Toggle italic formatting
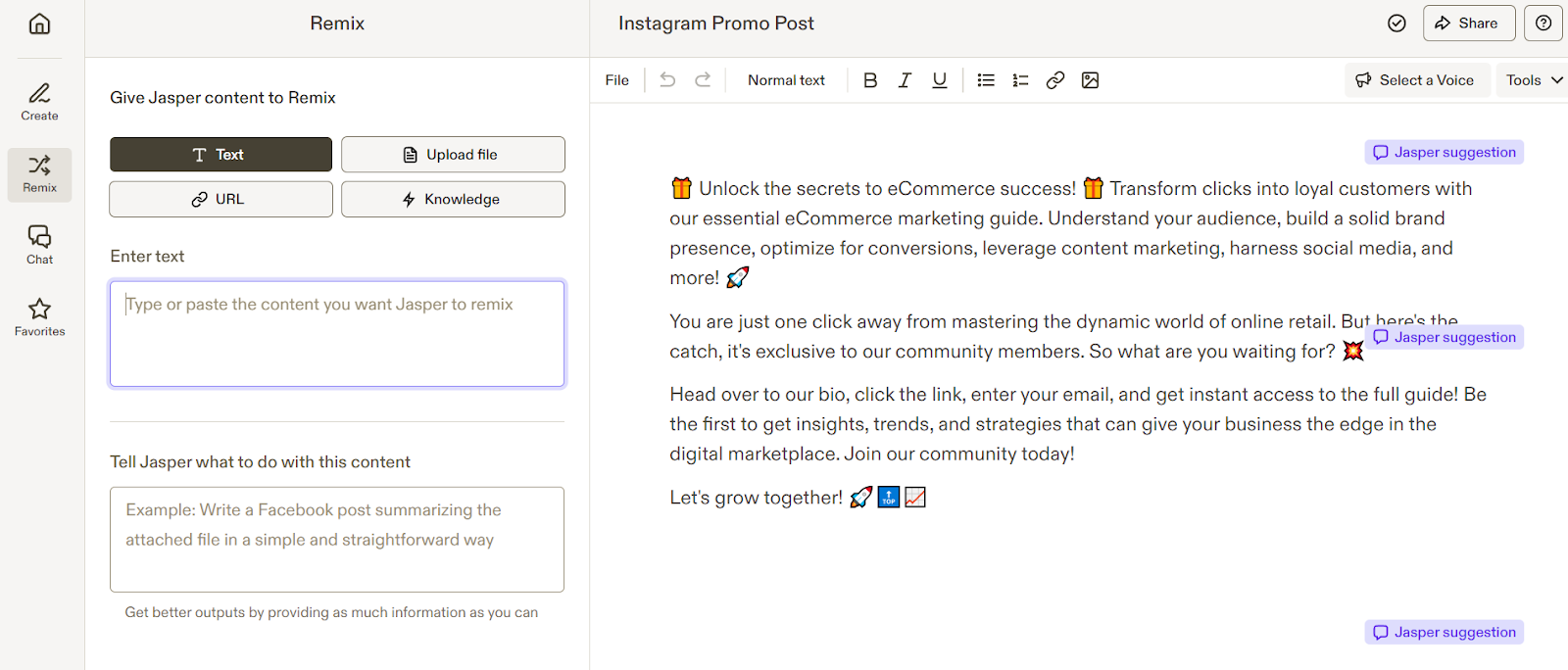The image size is (1568, 670). click(905, 80)
